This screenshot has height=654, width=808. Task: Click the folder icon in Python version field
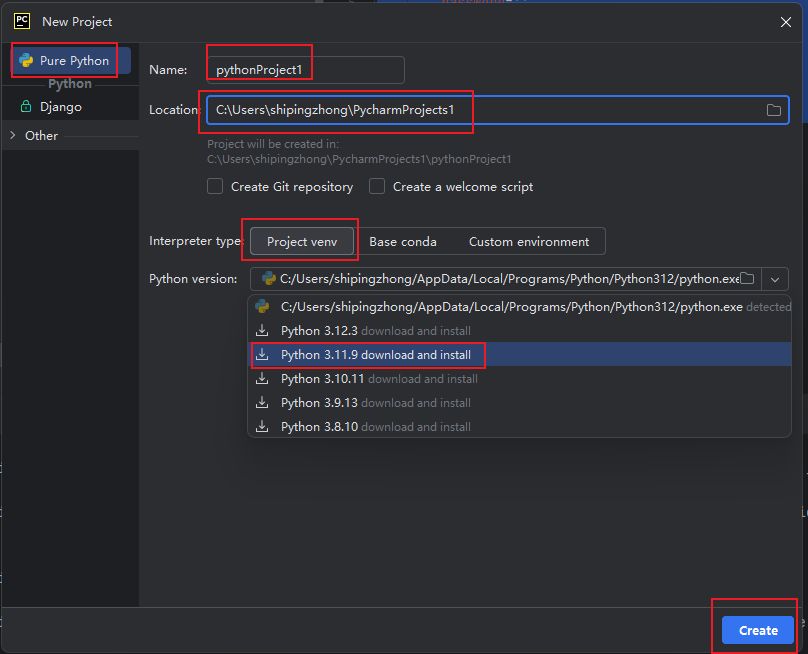point(747,279)
